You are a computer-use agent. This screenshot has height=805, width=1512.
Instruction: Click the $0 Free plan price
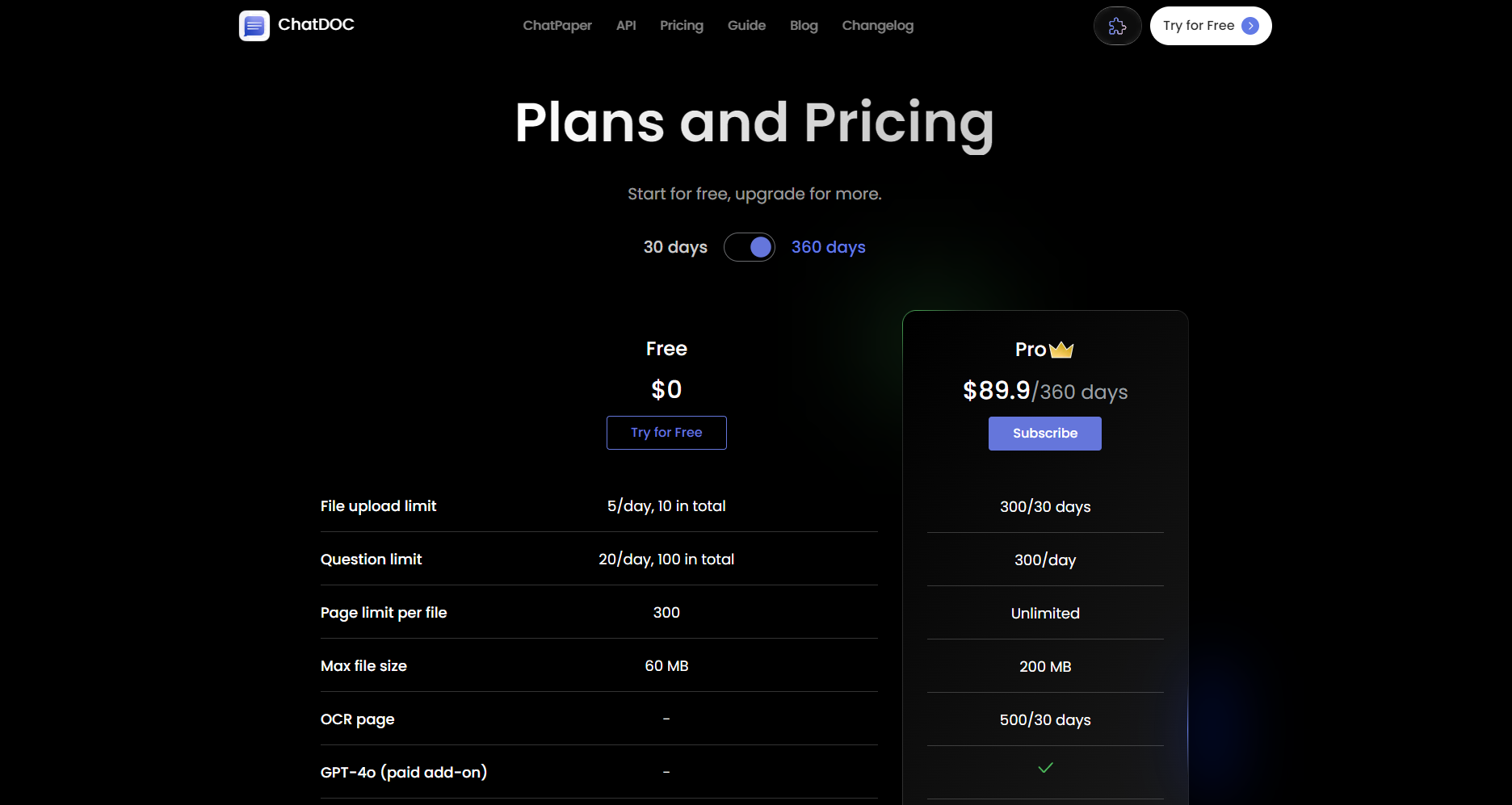[666, 390]
